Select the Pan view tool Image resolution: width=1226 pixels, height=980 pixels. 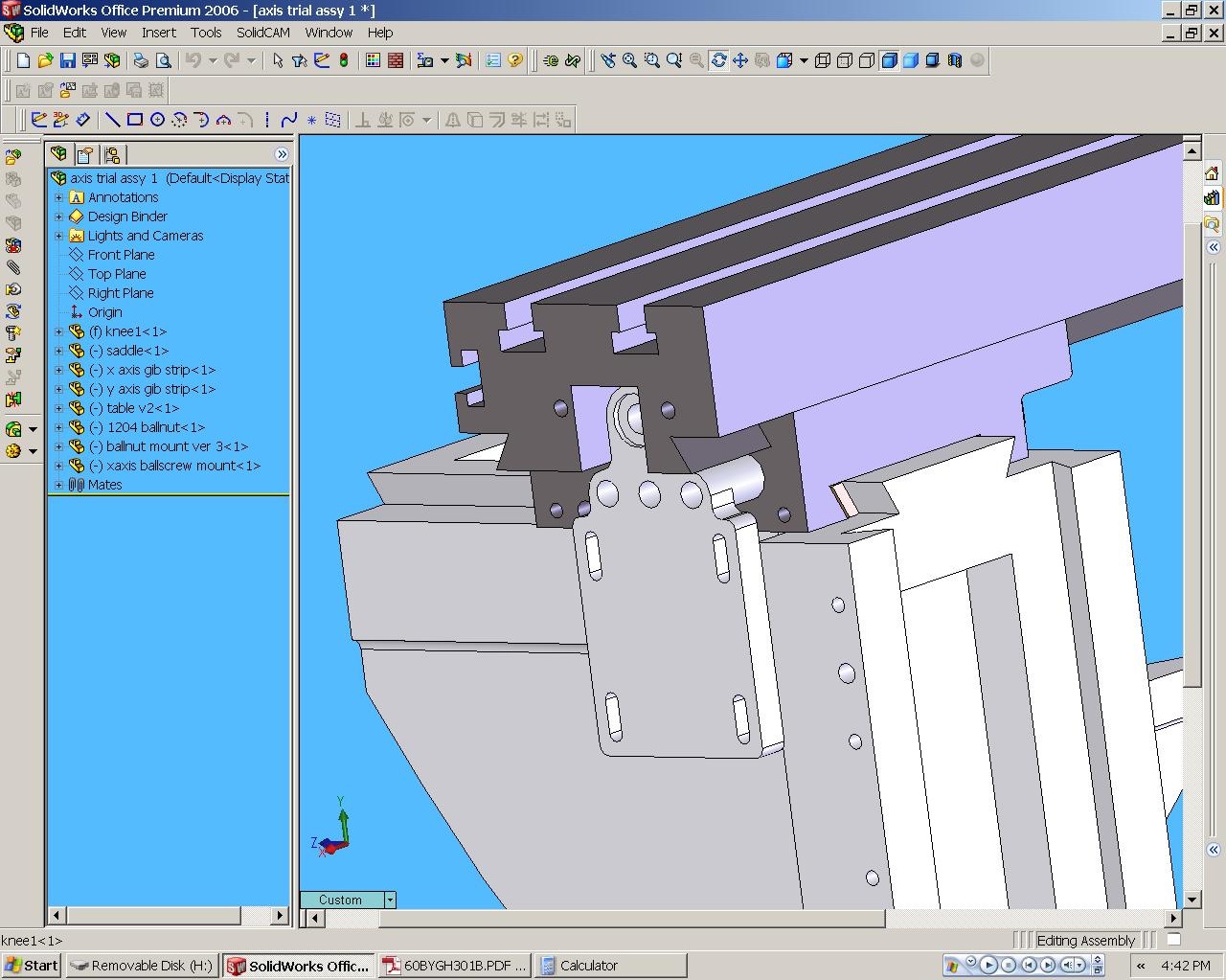(740, 60)
